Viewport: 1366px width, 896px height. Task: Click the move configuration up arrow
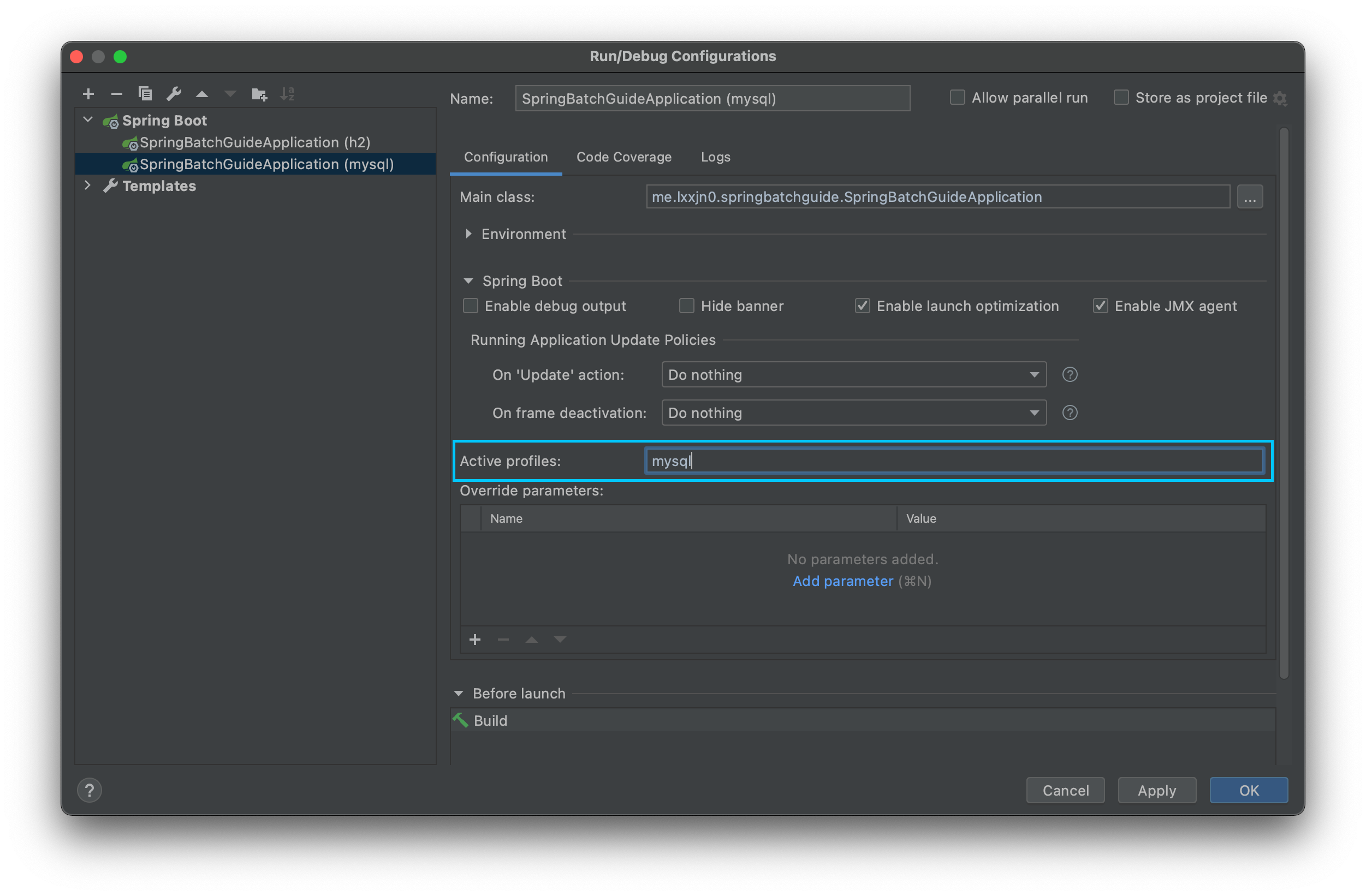(x=202, y=94)
